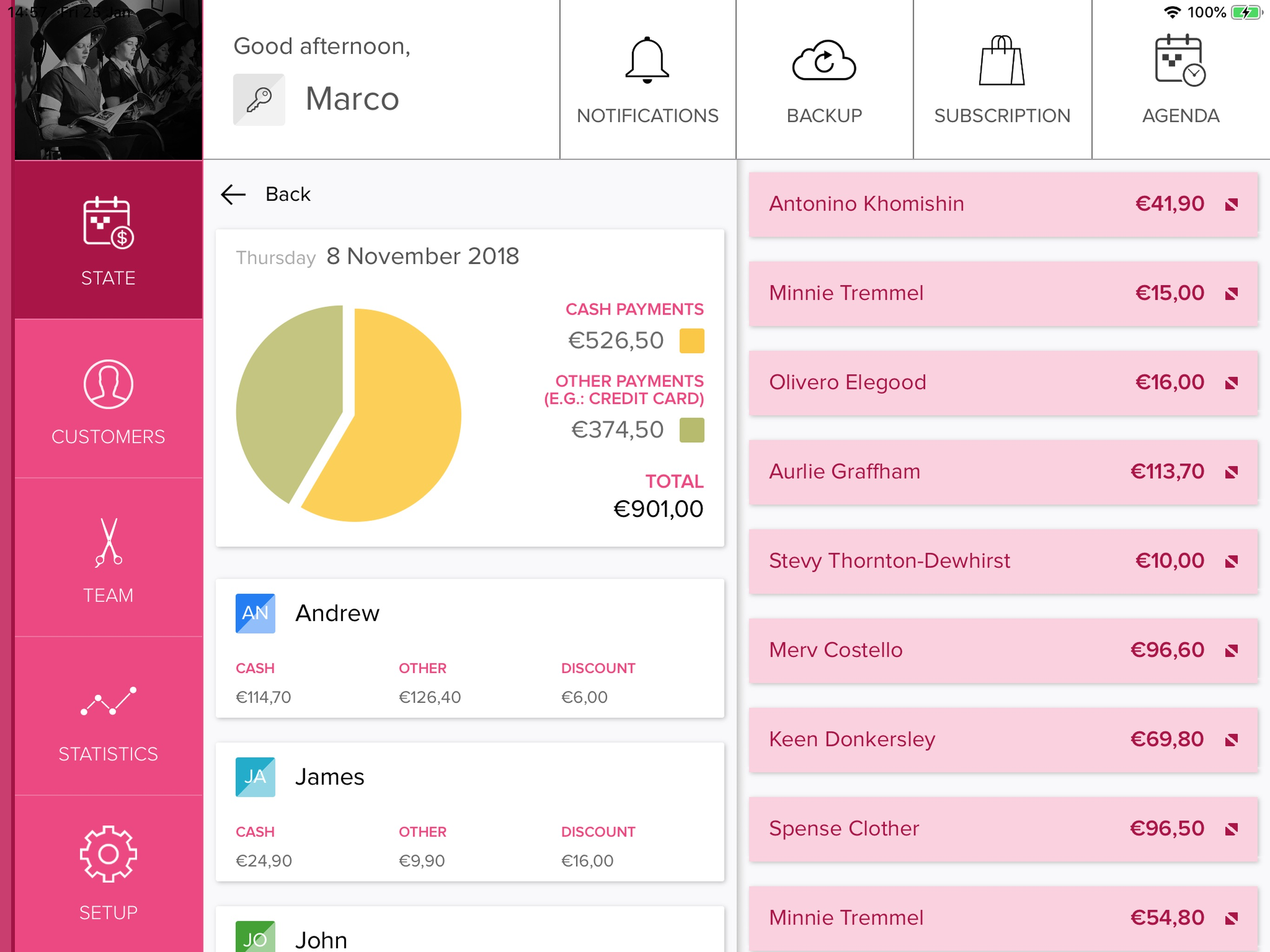Tap Stevy Thornton-Dewhirst's amount €10,00
Viewport: 1270px width, 952px height.
tap(1170, 561)
